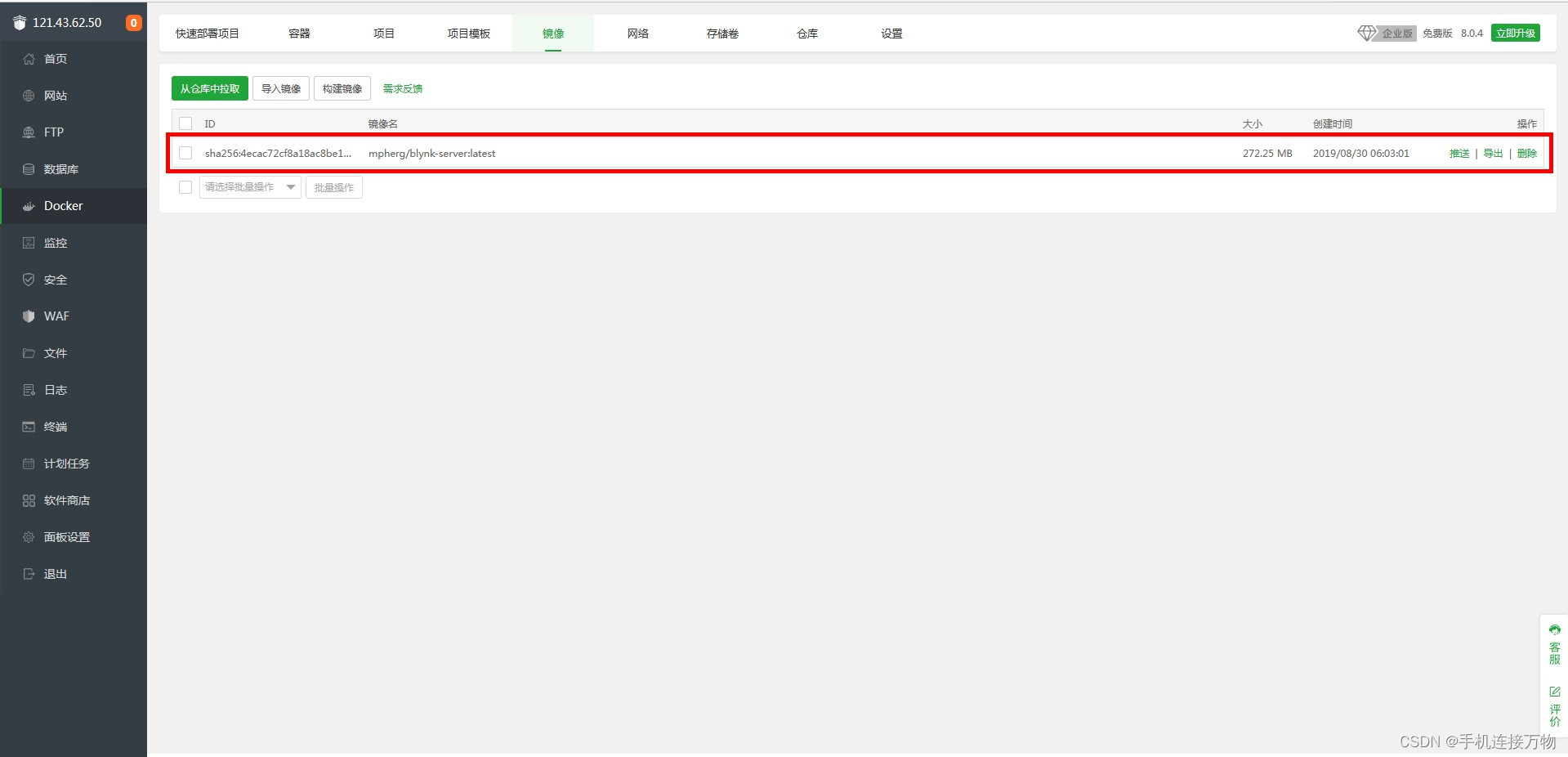Image resolution: width=1568 pixels, height=757 pixels.
Task: Tick the select-all checkbox in table header
Action: tap(185, 123)
